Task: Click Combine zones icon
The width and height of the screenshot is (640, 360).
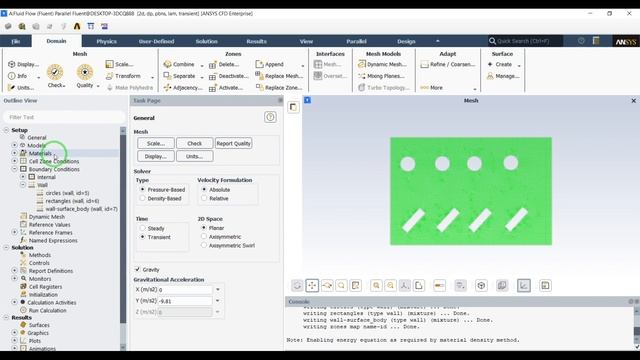Action: (167, 64)
